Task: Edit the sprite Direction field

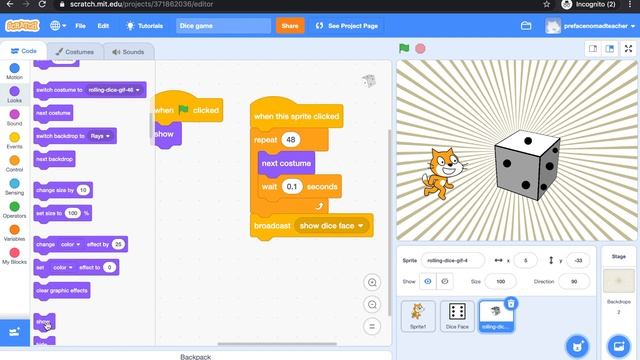Action: (x=574, y=282)
